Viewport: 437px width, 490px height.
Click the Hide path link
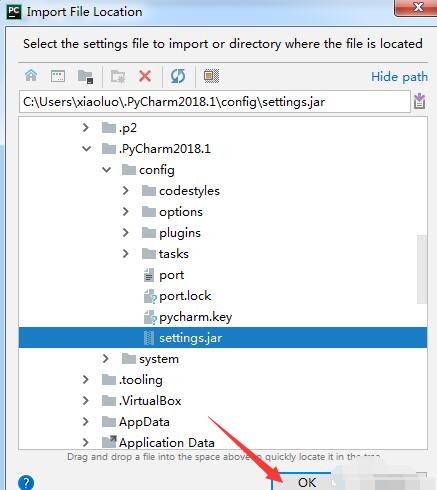[399, 77]
